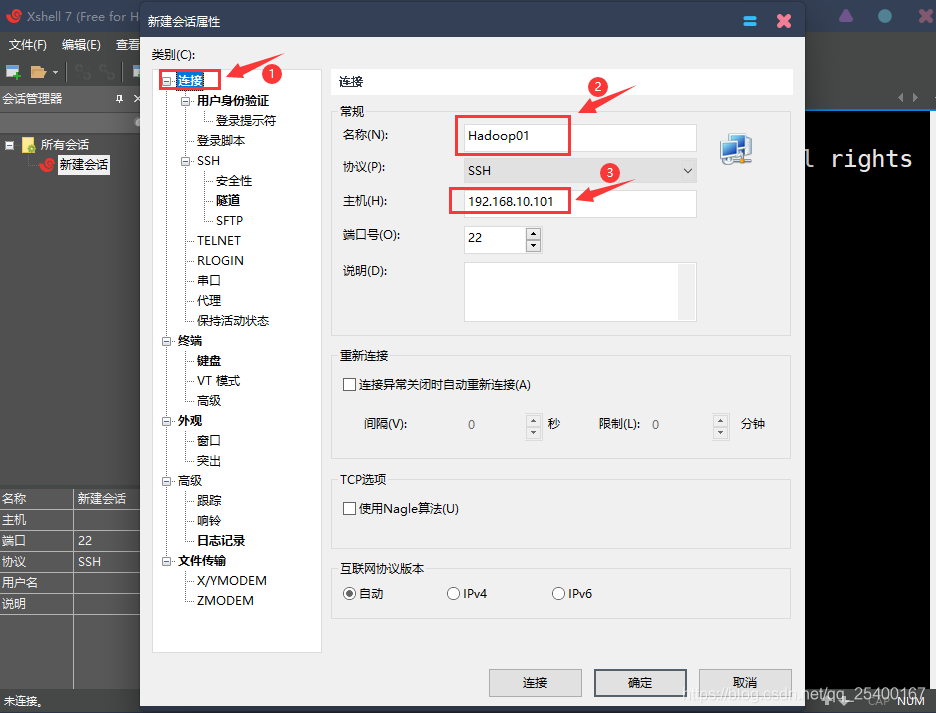
Task: Select 跟踪 in the category tree
Action: (x=209, y=500)
